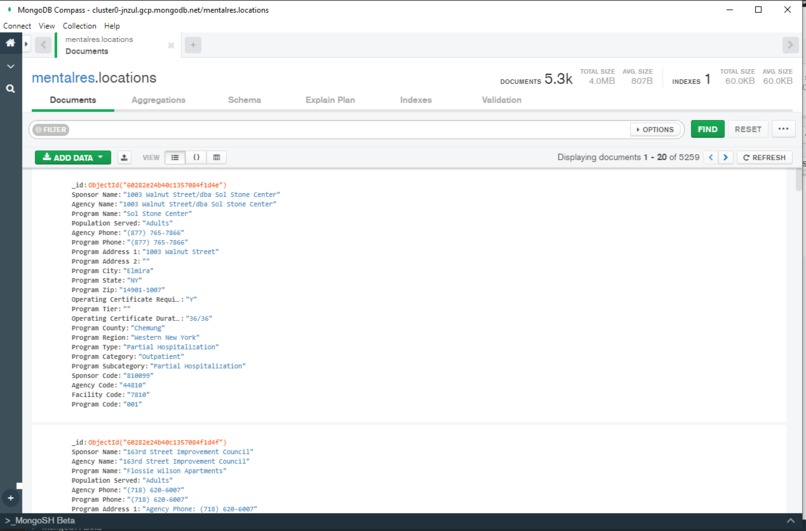Go to previous page of documents
This screenshot has height=531, width=806.
[x=711, y=157]
